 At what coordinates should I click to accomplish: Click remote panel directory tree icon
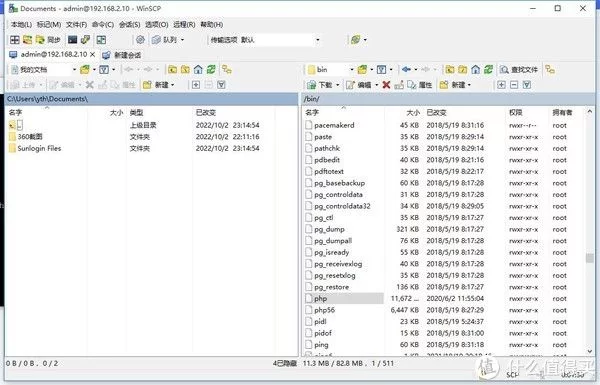(550, 70)
